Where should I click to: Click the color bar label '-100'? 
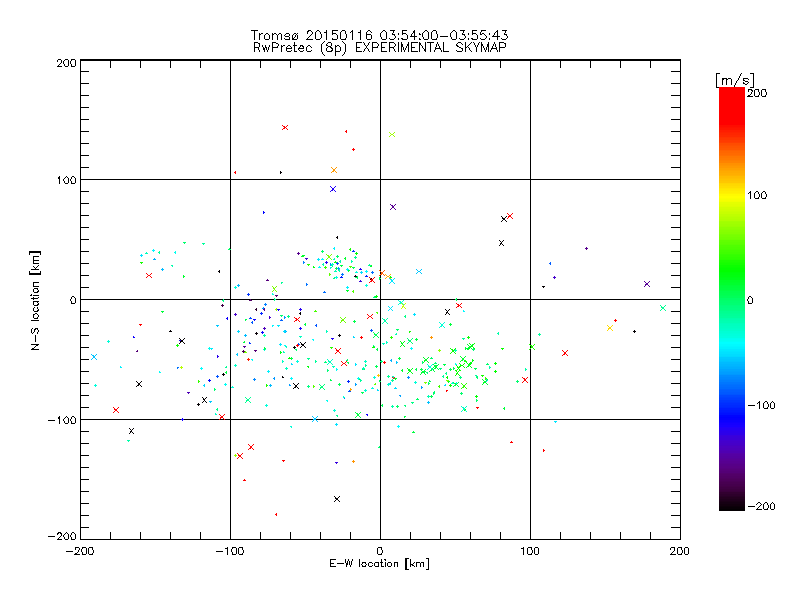[x=761, y=405]
